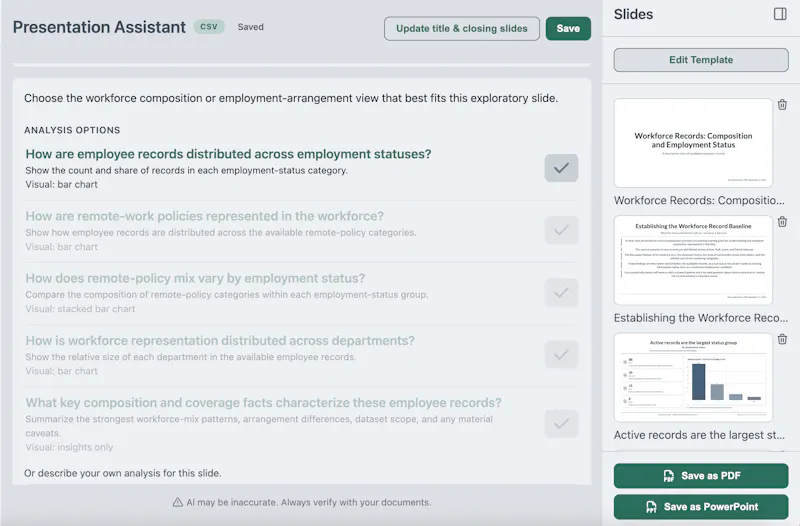The width and height of the screenshot is (800, 526).
Task: Check the key composition facts option
Action: click(x=561, y=424)
